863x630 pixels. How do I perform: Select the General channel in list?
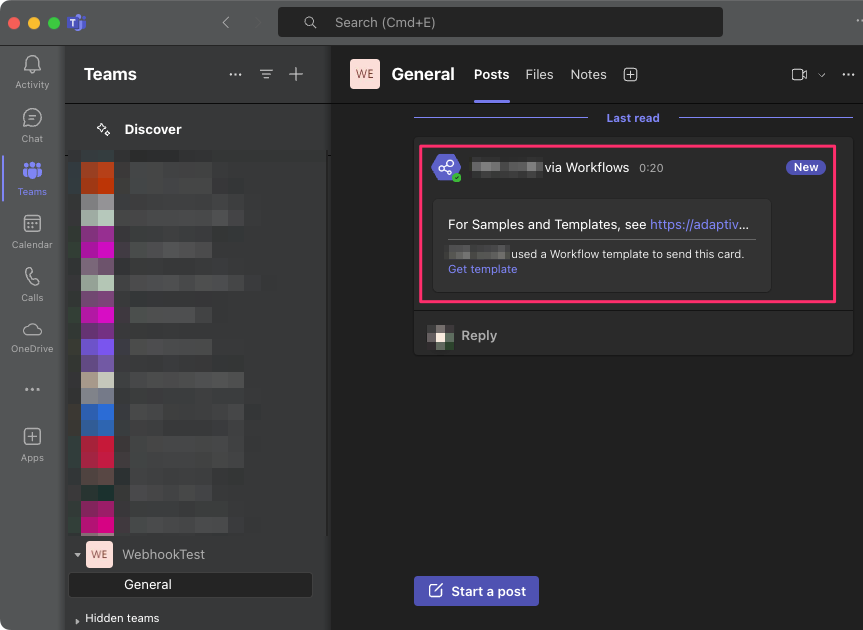(x=190, y=584)
